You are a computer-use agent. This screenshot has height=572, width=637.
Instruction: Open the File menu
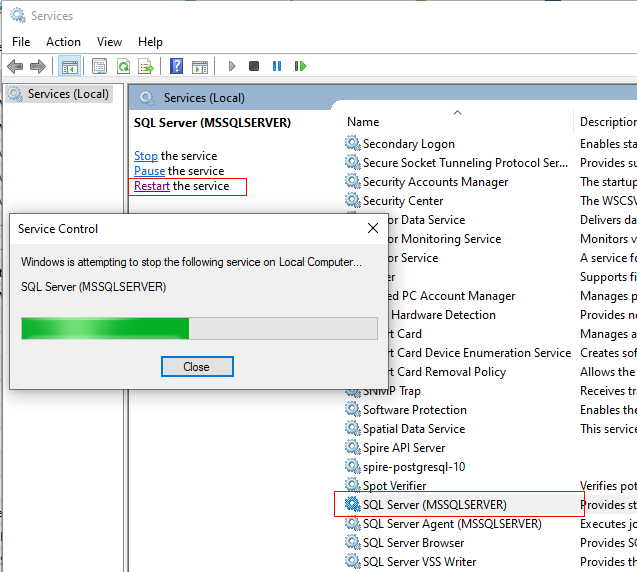tap(21, 42)
